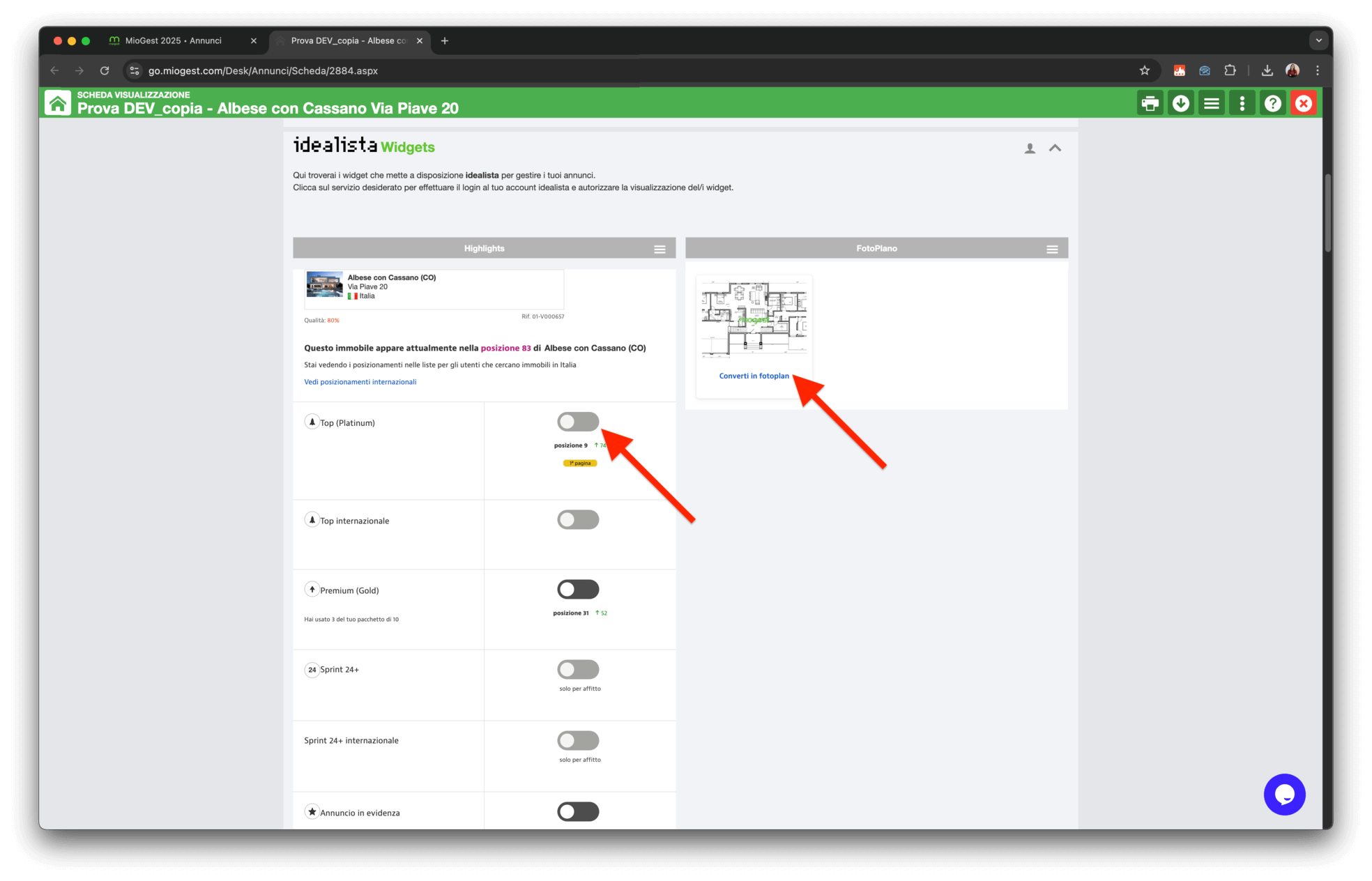This screenshot has width=1372, height=881.
Task: Click the property photo thumbnail
Action: point(325,284)
